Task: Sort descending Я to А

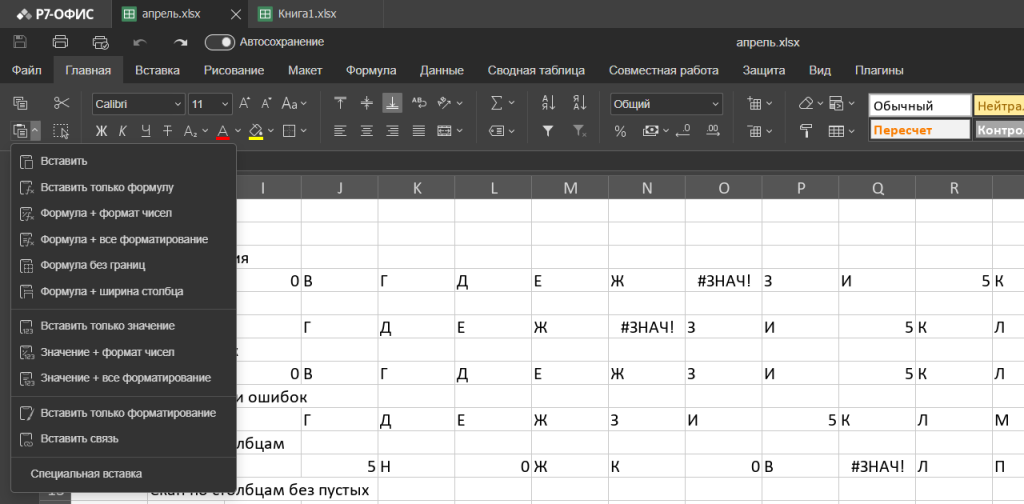Action: [579, 103]
